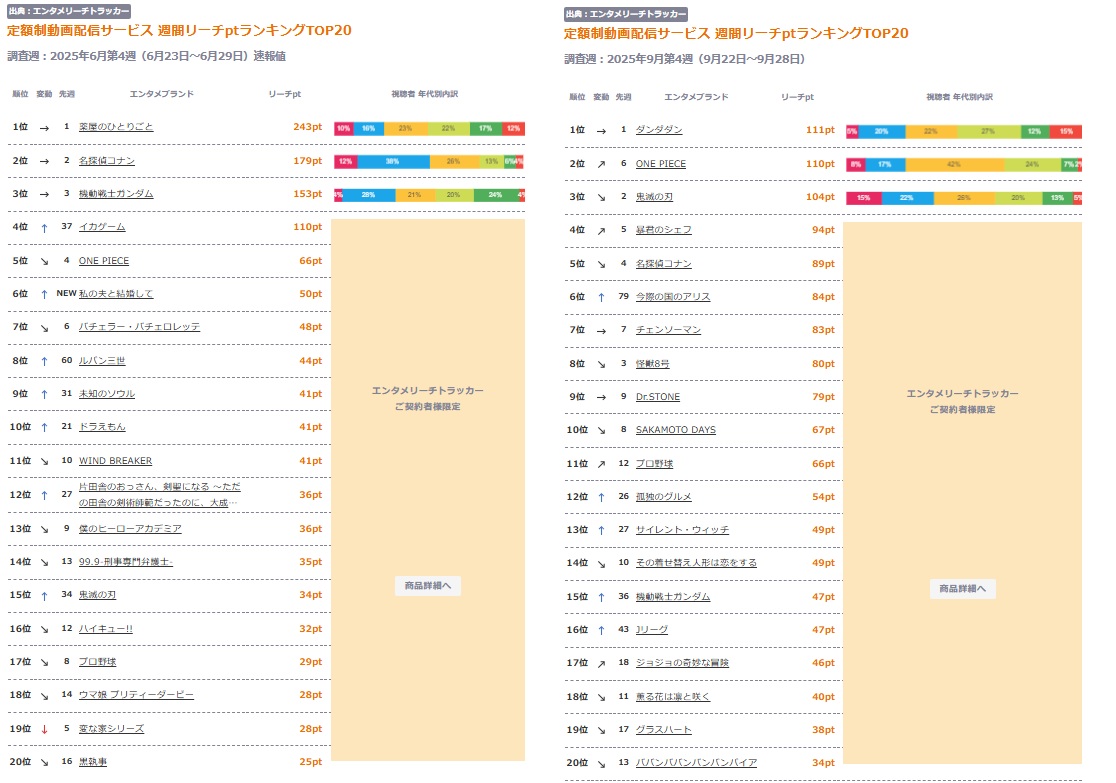
Task: Open the Jリーグ title link
Action: point(651,629)
